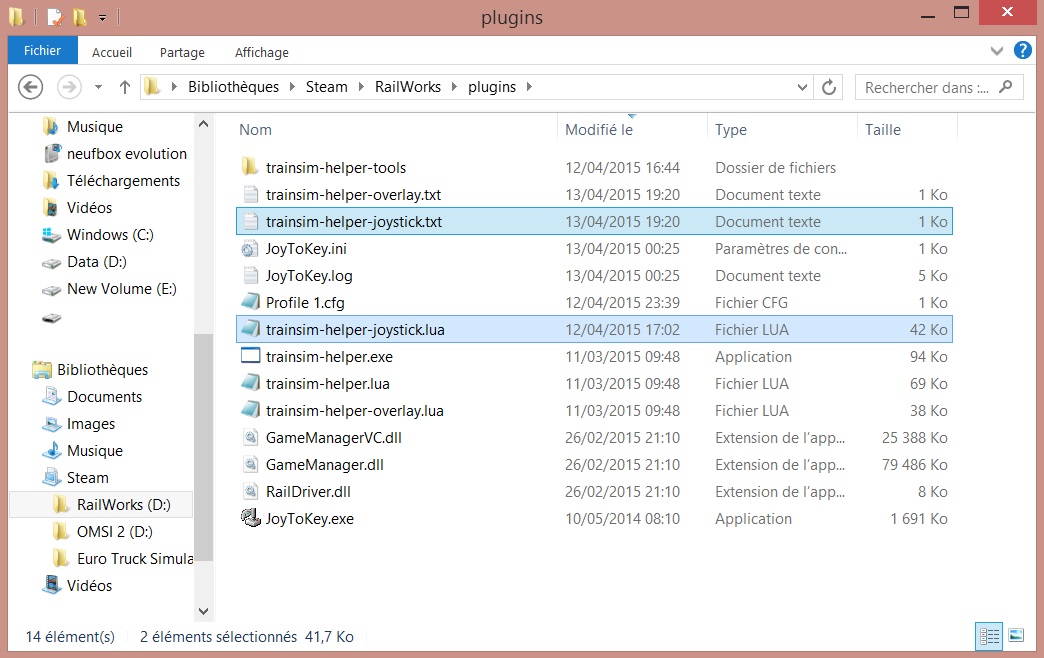Expand the arrow after RailWorks in path
Screen dimensions: 1044x658
point(454,87)
